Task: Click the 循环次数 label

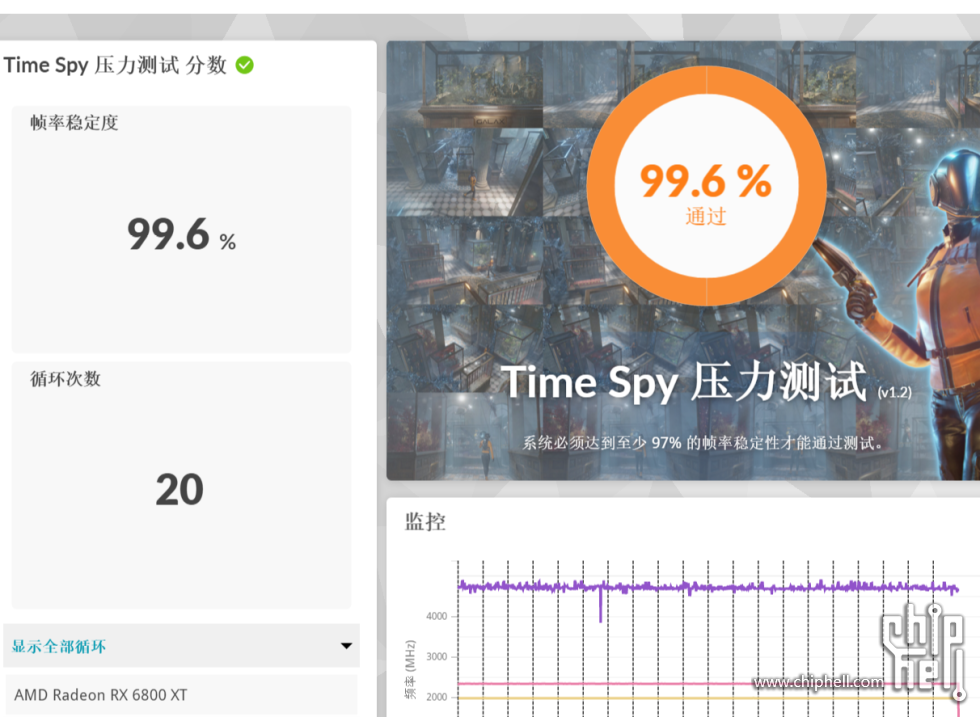Action: 65,378
